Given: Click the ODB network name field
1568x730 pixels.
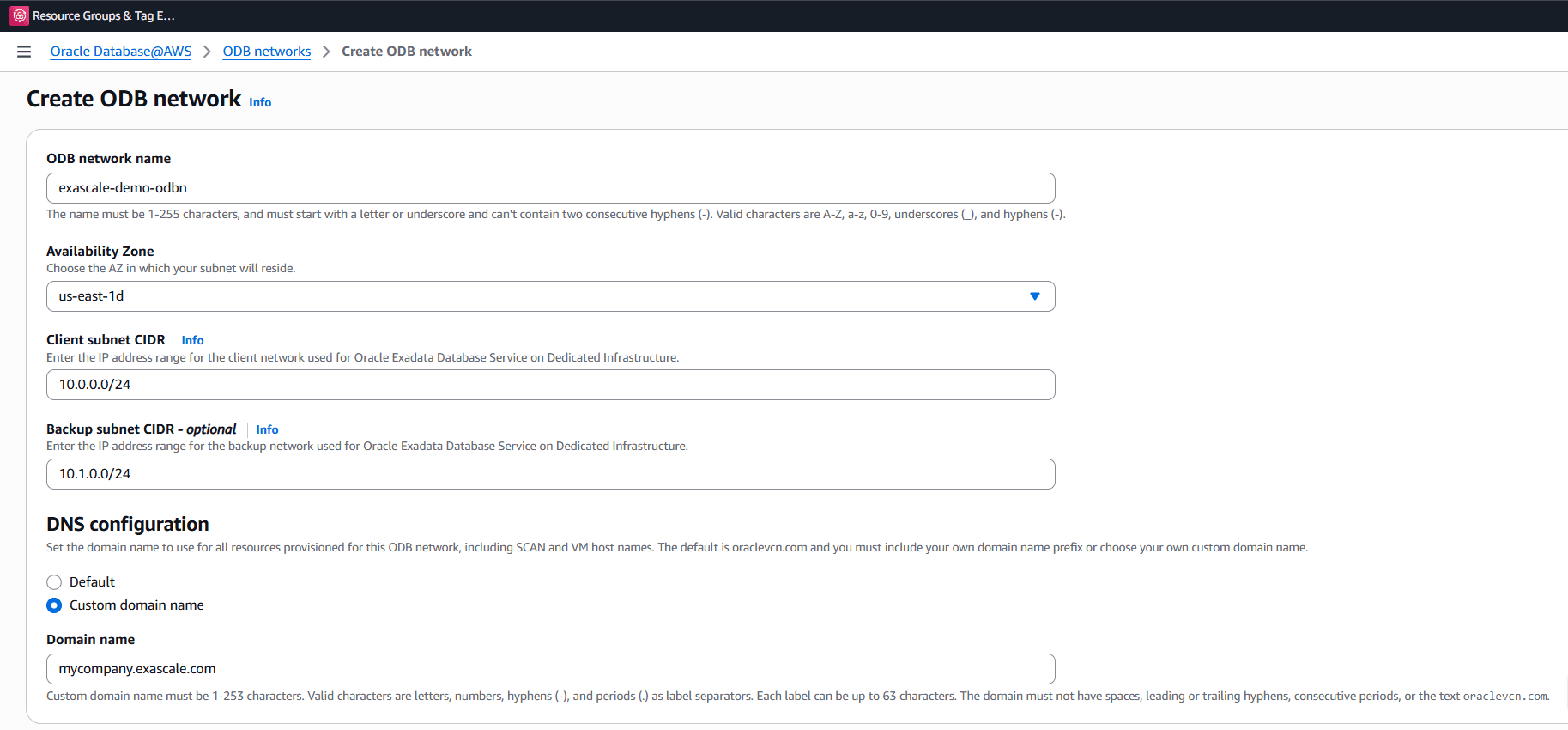Looking at the screenshot, I should (x=551, y=188).
